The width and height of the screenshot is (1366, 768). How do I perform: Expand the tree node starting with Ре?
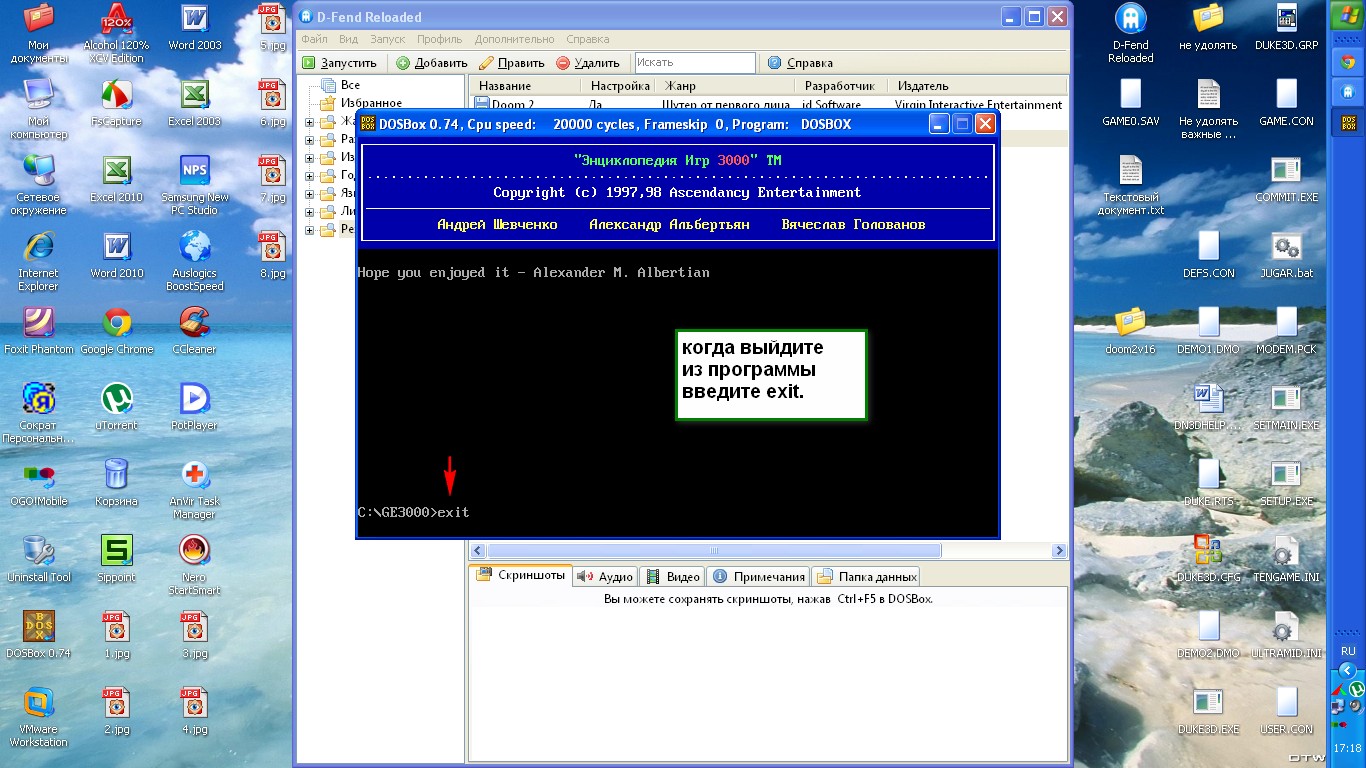(310, 230)
